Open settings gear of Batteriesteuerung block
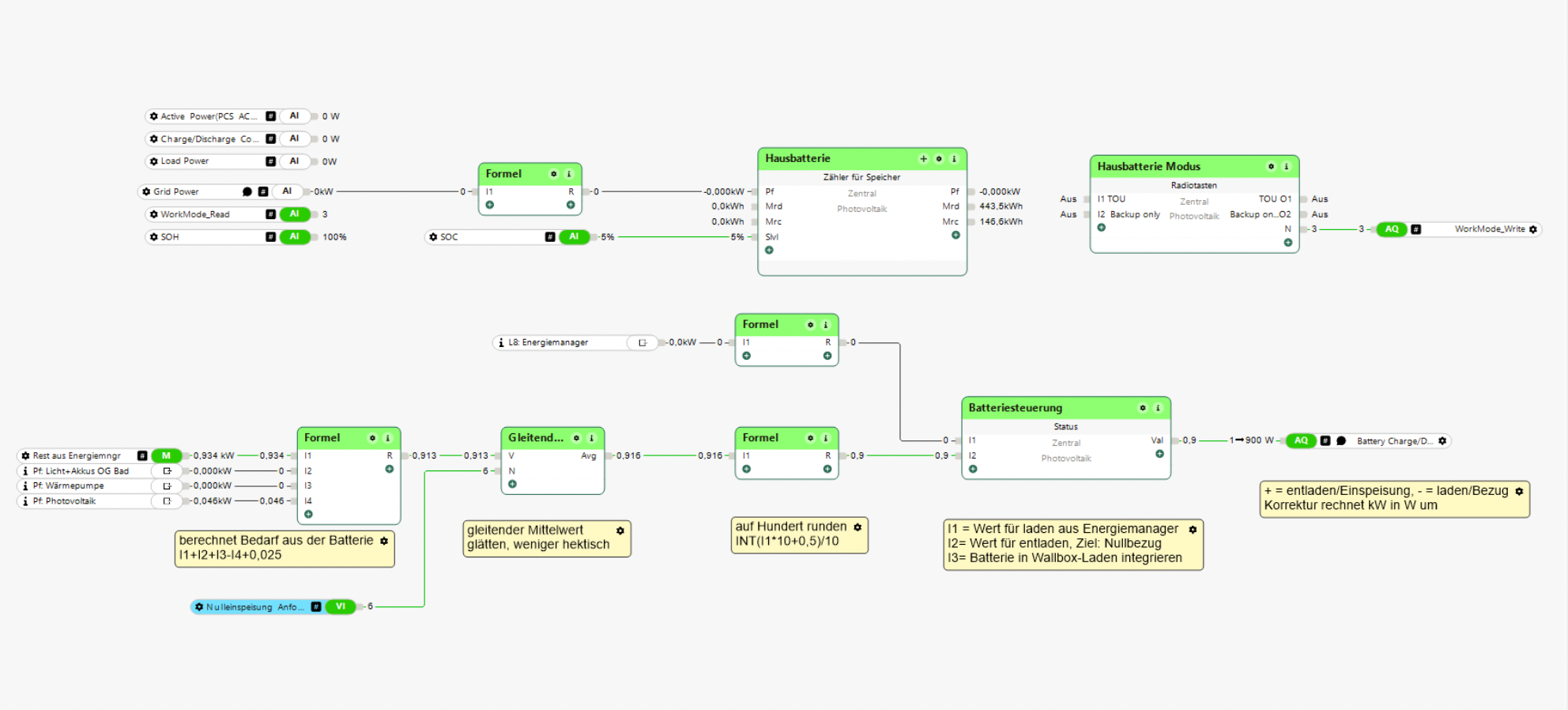 1142,408
